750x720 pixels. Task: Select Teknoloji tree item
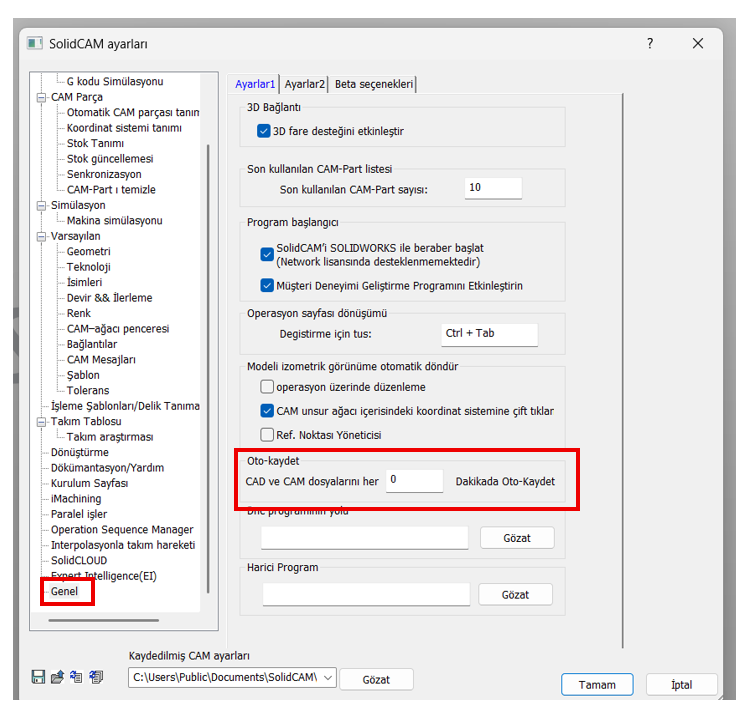88,267
